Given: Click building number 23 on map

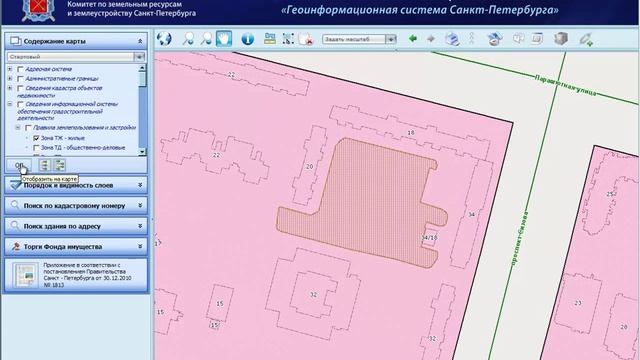Looking at the screenshot, I should click(x=578, y=303).
